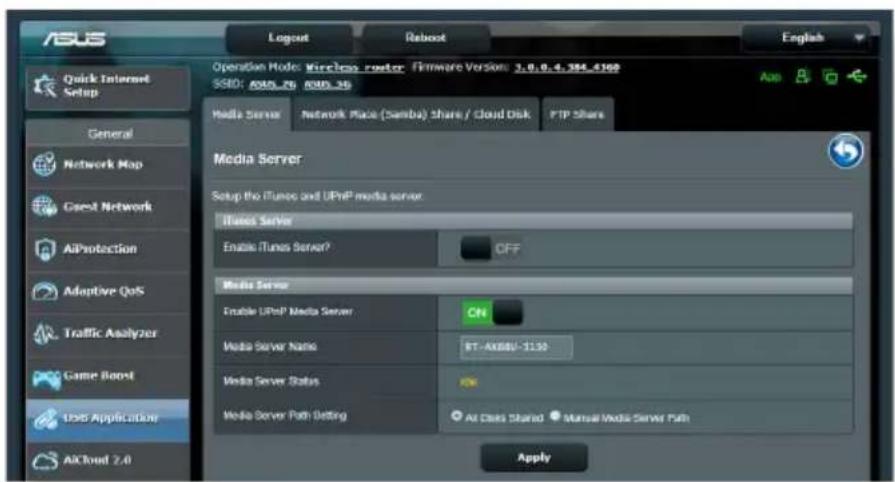895x482 pixels.
Task: Open AiCloud 2.0 in the sidebar
Action: pos(107,460)
